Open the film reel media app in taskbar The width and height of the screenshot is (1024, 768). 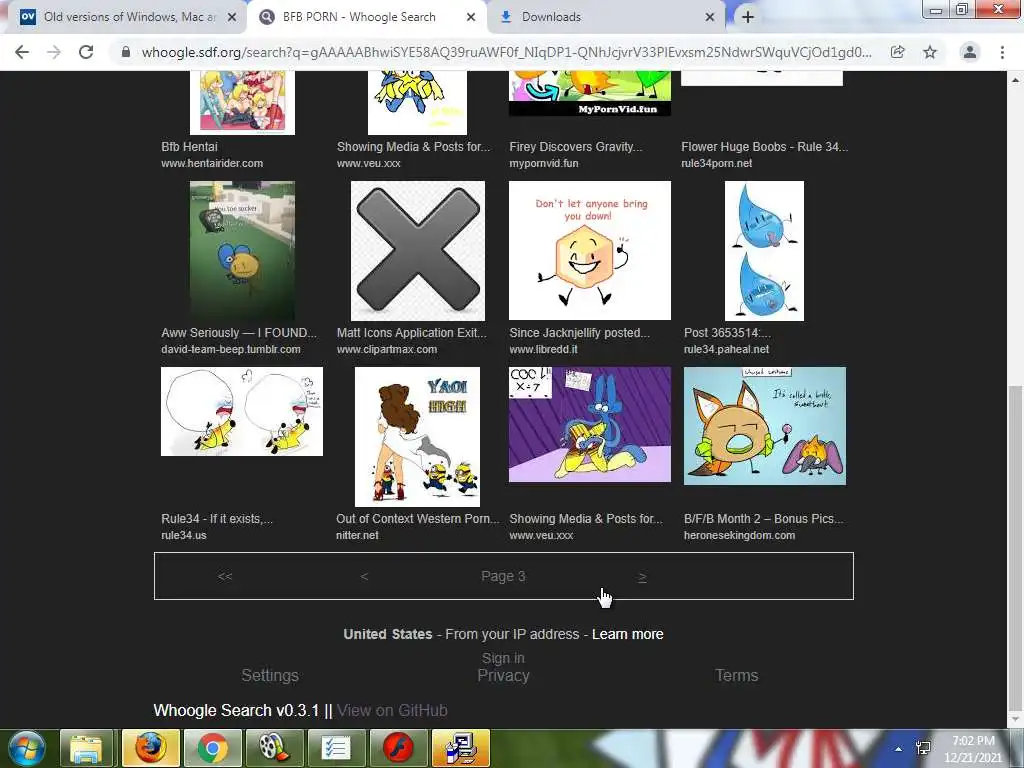[x=273, y=748]
